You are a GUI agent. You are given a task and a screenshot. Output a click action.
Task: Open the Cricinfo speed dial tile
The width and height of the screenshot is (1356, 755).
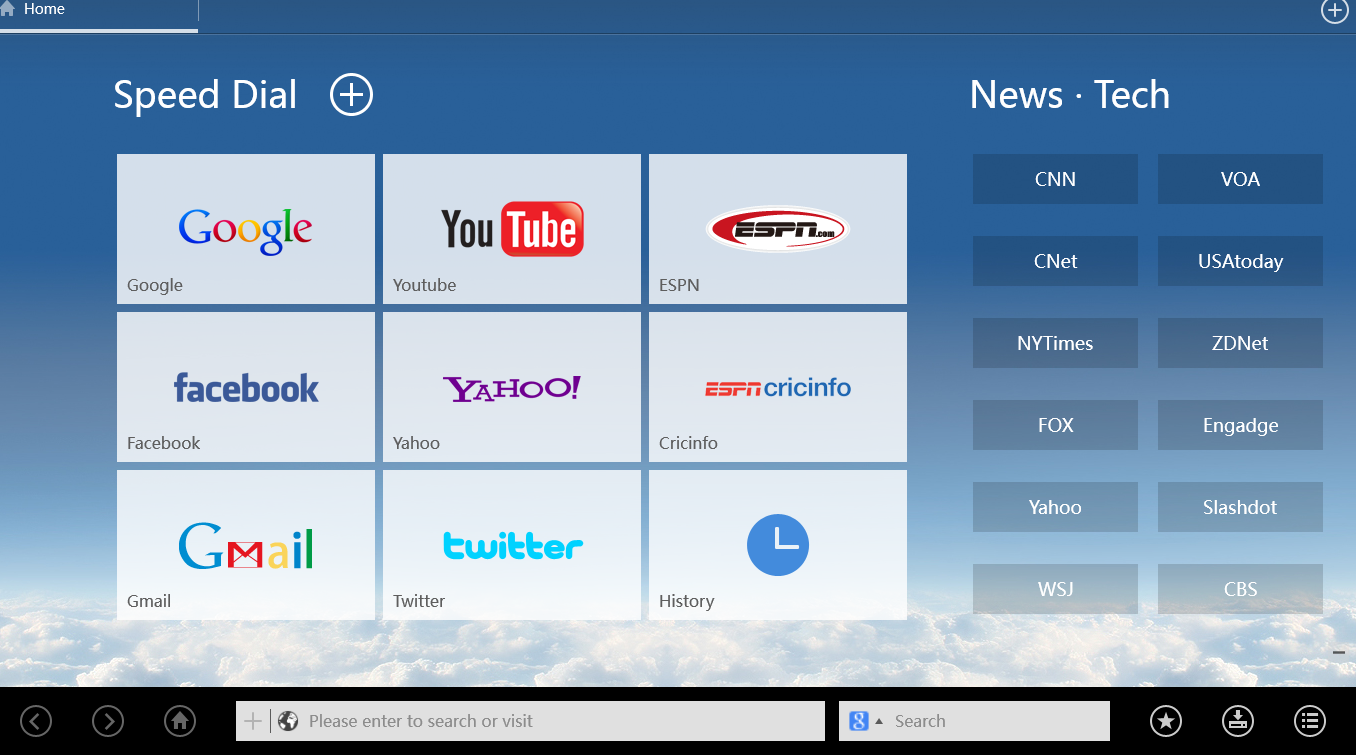[x=778, y=387]
